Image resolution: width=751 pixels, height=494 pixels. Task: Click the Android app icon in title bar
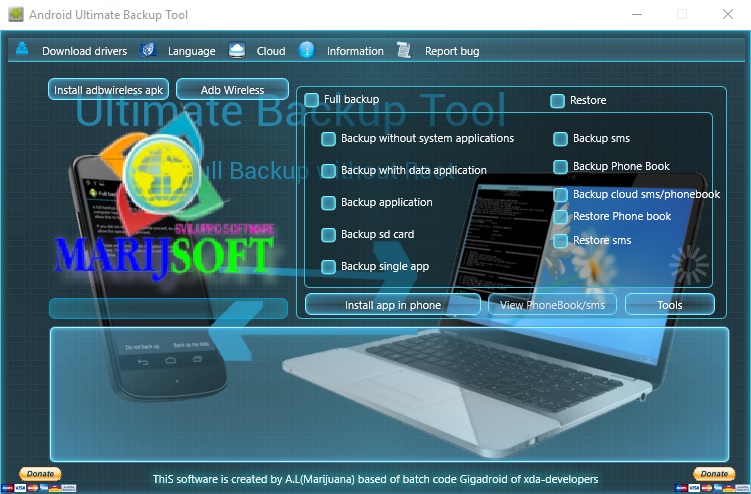[16, 14]
